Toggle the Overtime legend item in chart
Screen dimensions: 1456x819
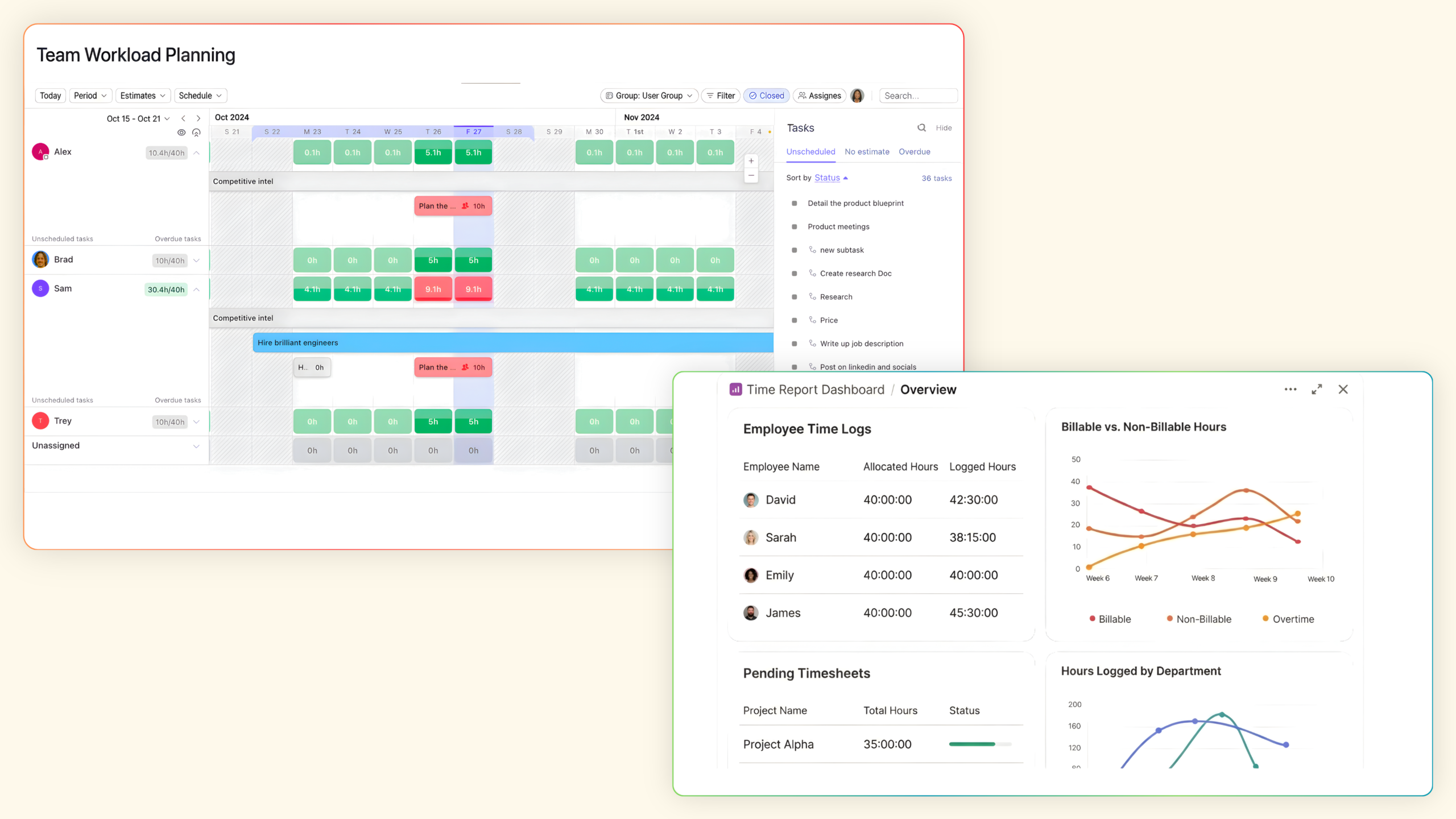click(x=1288, y=619)
